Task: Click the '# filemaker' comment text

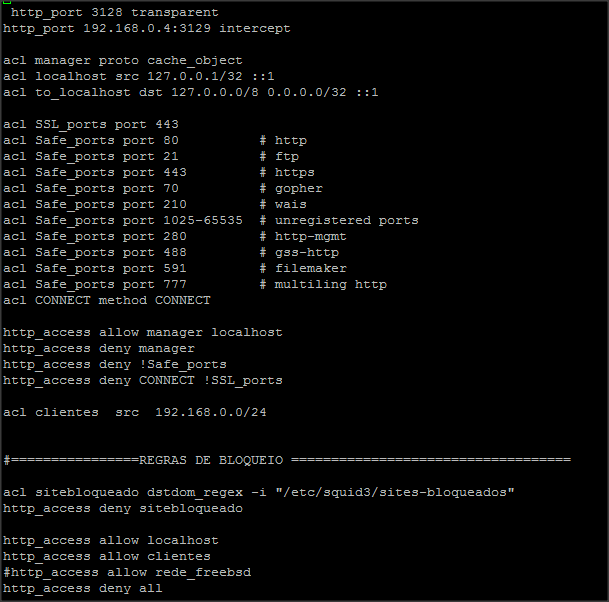Action: coord(303,268)
